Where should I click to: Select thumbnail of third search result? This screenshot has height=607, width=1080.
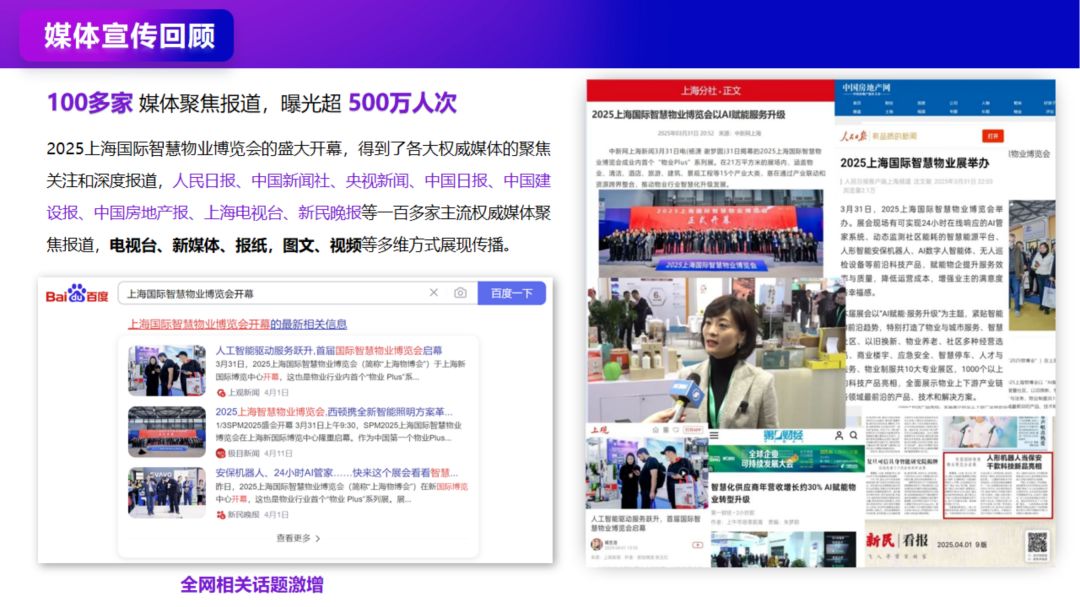pos(167,493)
